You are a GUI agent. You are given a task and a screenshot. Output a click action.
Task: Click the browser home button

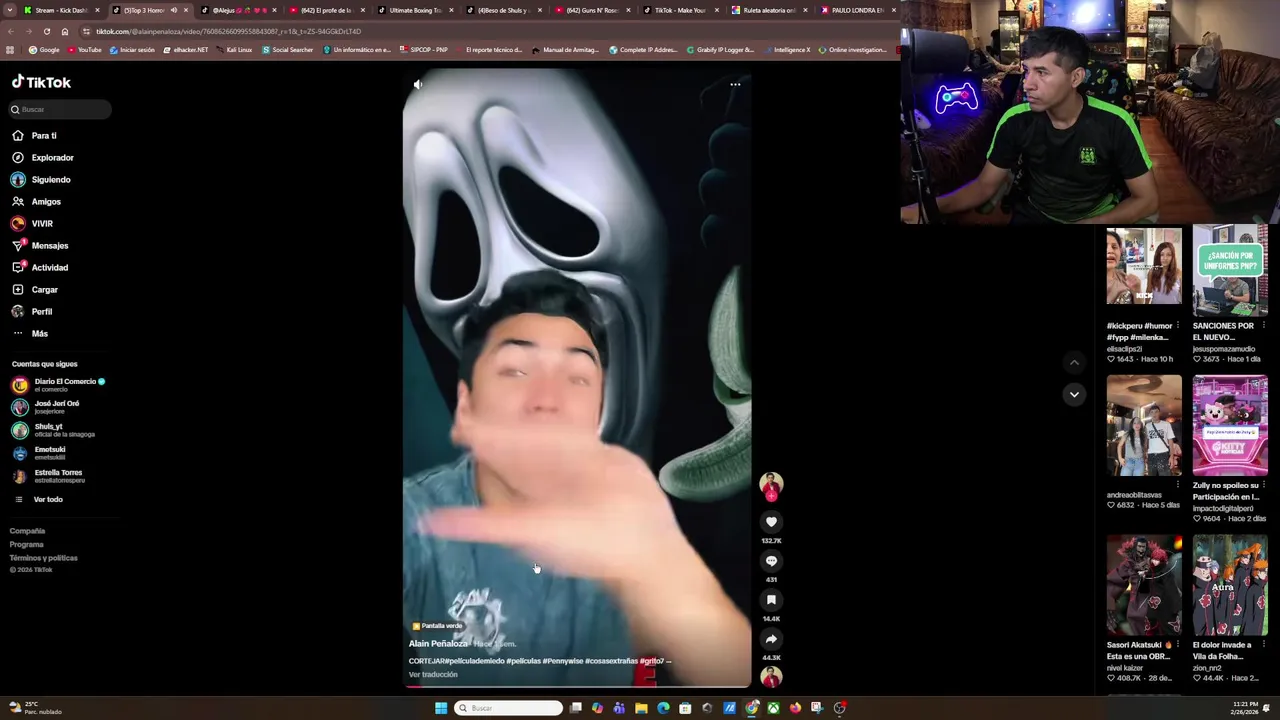pyautogui.click(x=65, y=31)
